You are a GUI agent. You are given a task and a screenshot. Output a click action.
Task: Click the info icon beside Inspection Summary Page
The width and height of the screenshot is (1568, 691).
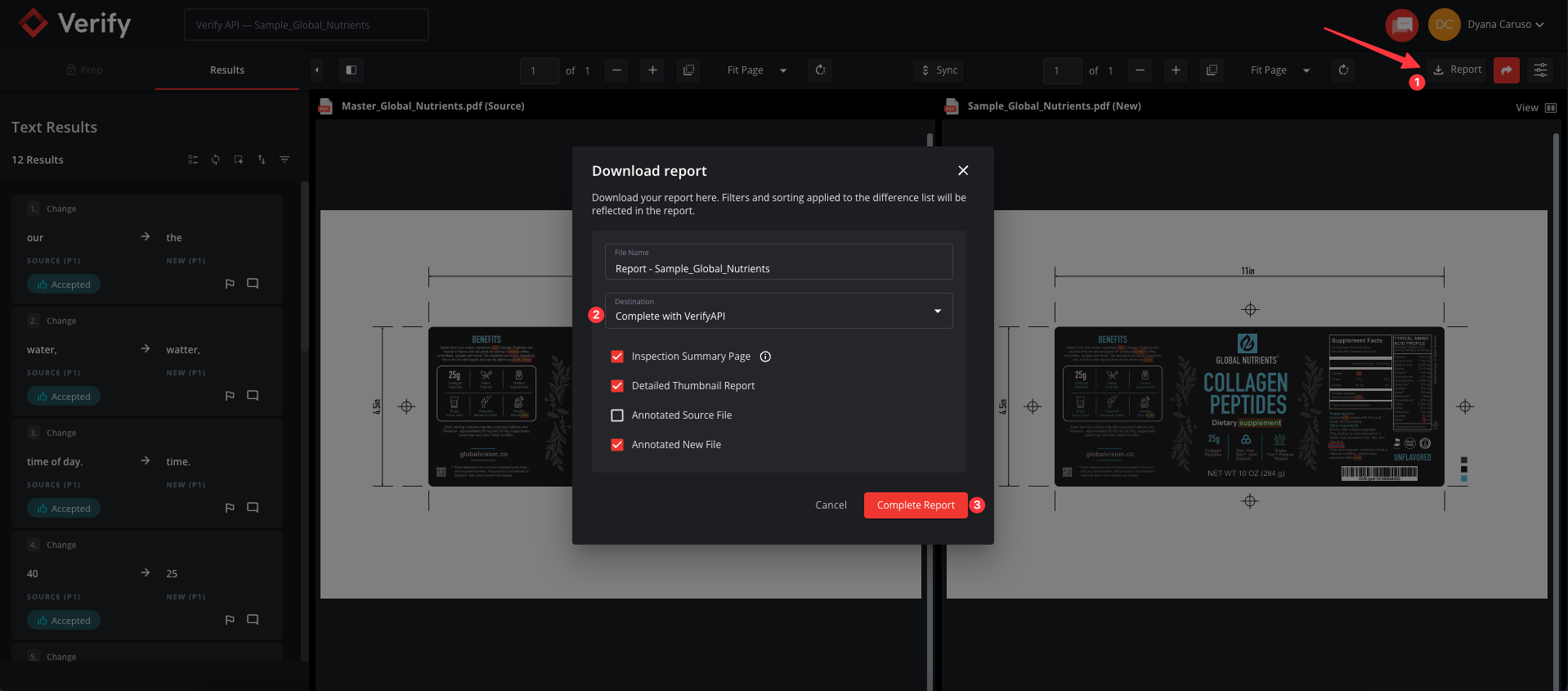[x=765, y=357]
